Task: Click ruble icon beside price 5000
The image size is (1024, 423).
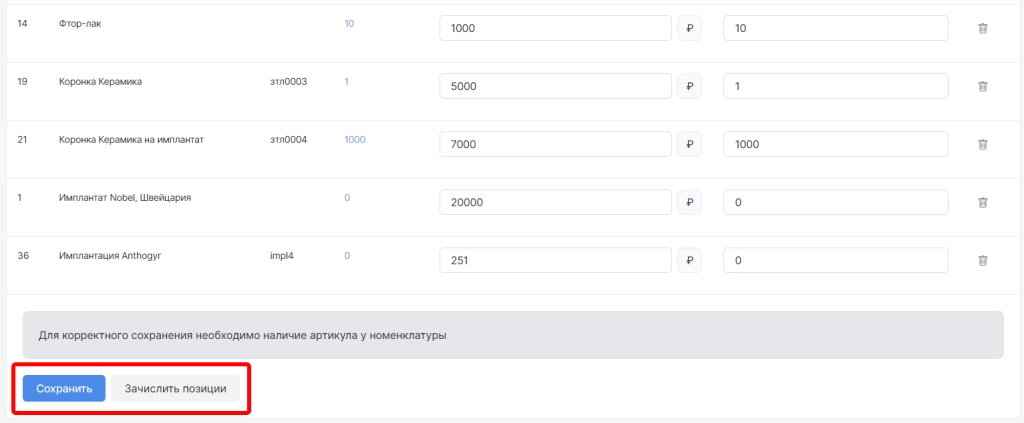Action: (689, 87)
